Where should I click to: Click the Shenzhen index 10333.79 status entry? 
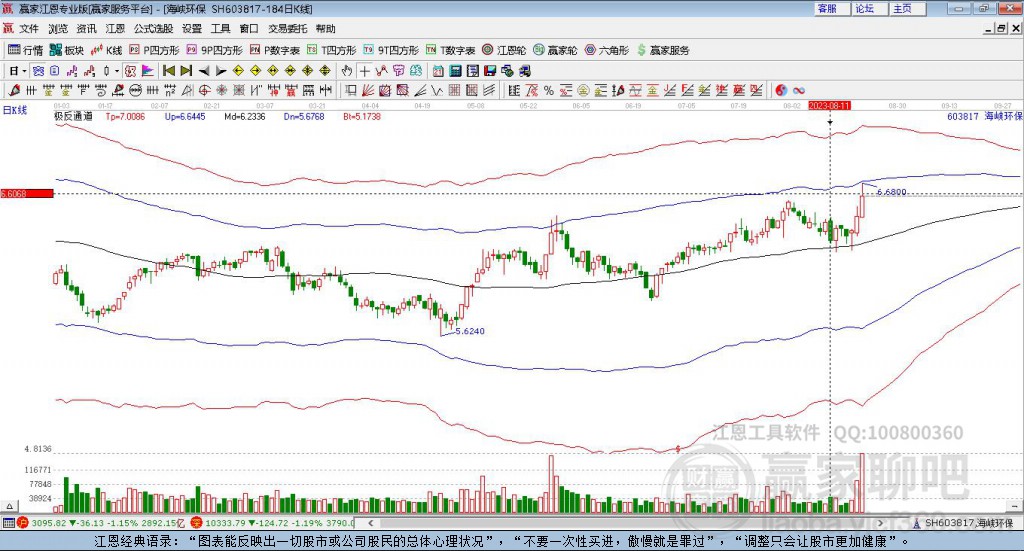274,523
